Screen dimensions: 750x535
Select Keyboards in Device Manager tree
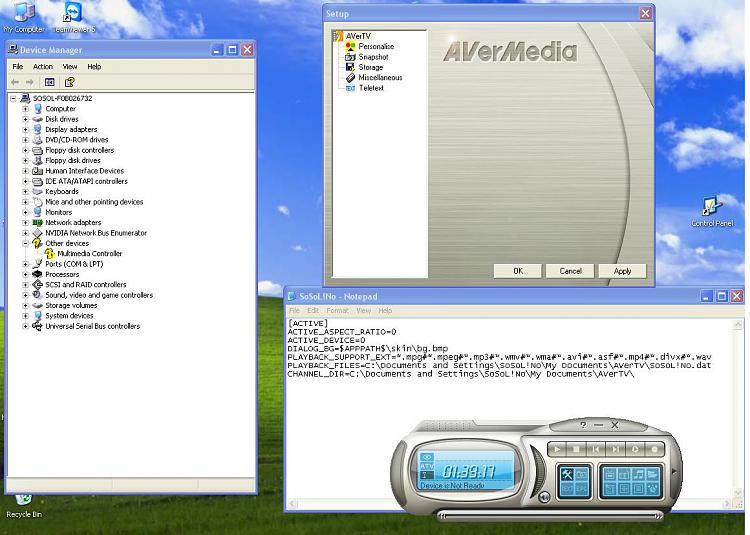pos(62,191)
